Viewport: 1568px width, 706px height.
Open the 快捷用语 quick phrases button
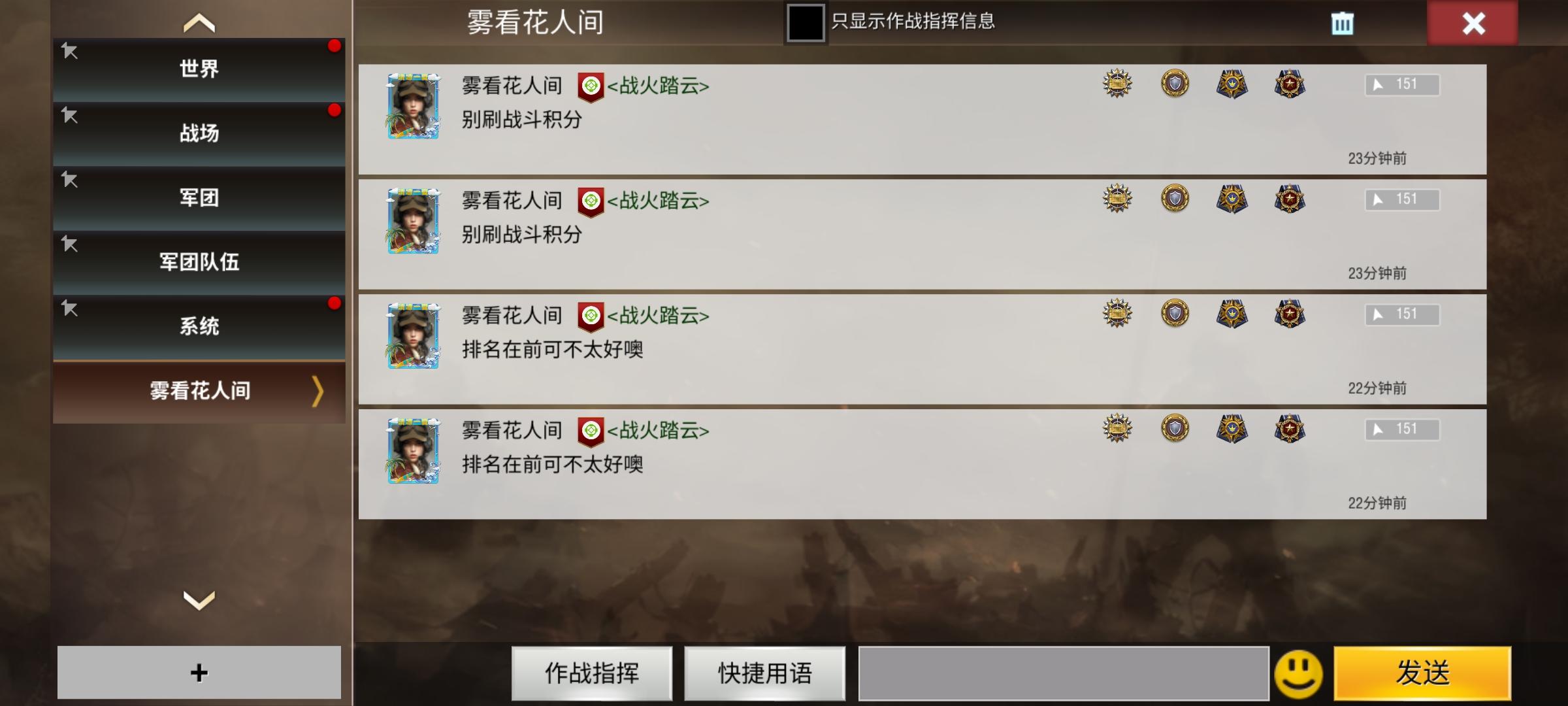(x=765, y=673)
